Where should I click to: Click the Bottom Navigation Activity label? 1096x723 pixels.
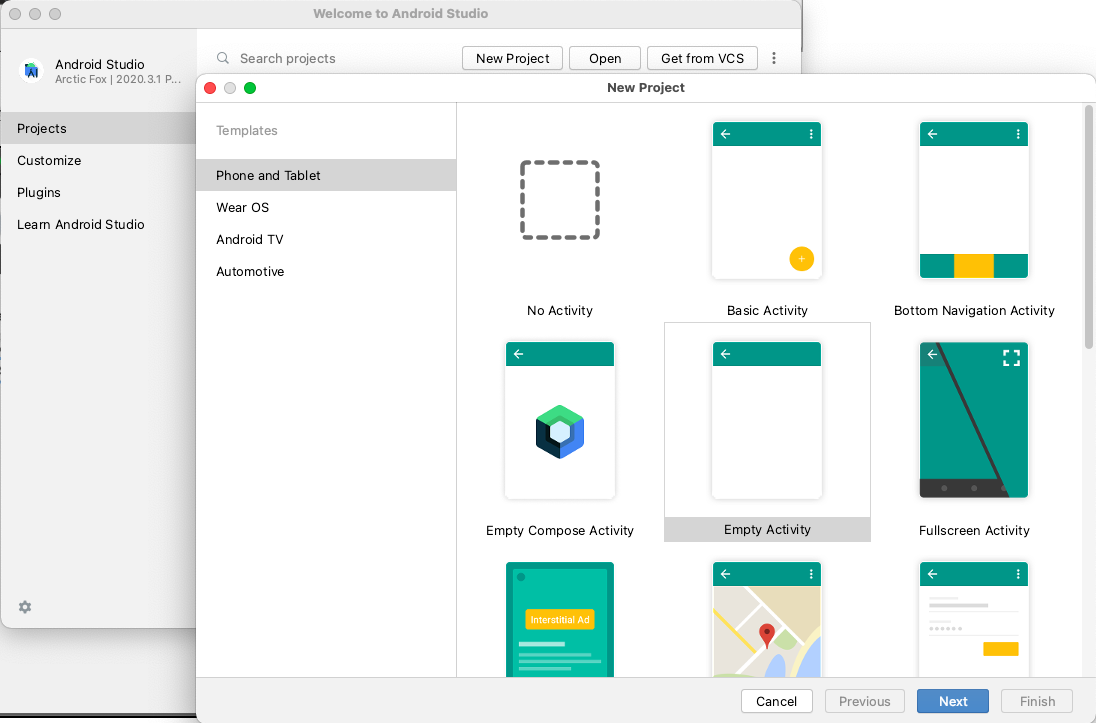pyautogui.click(x=974, y=310)
